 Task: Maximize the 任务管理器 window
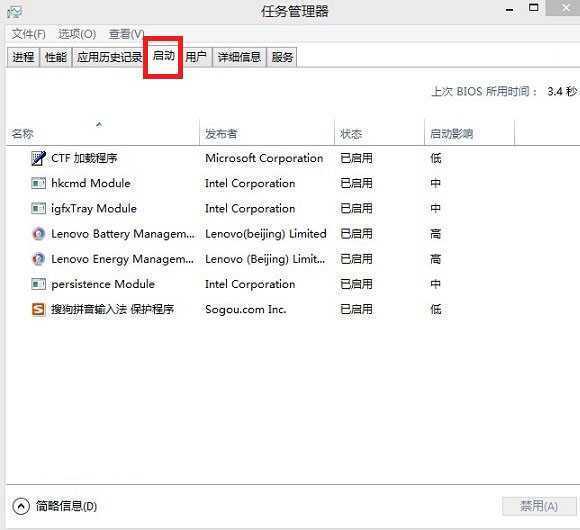pyautogui.click(x=534, y=7)
